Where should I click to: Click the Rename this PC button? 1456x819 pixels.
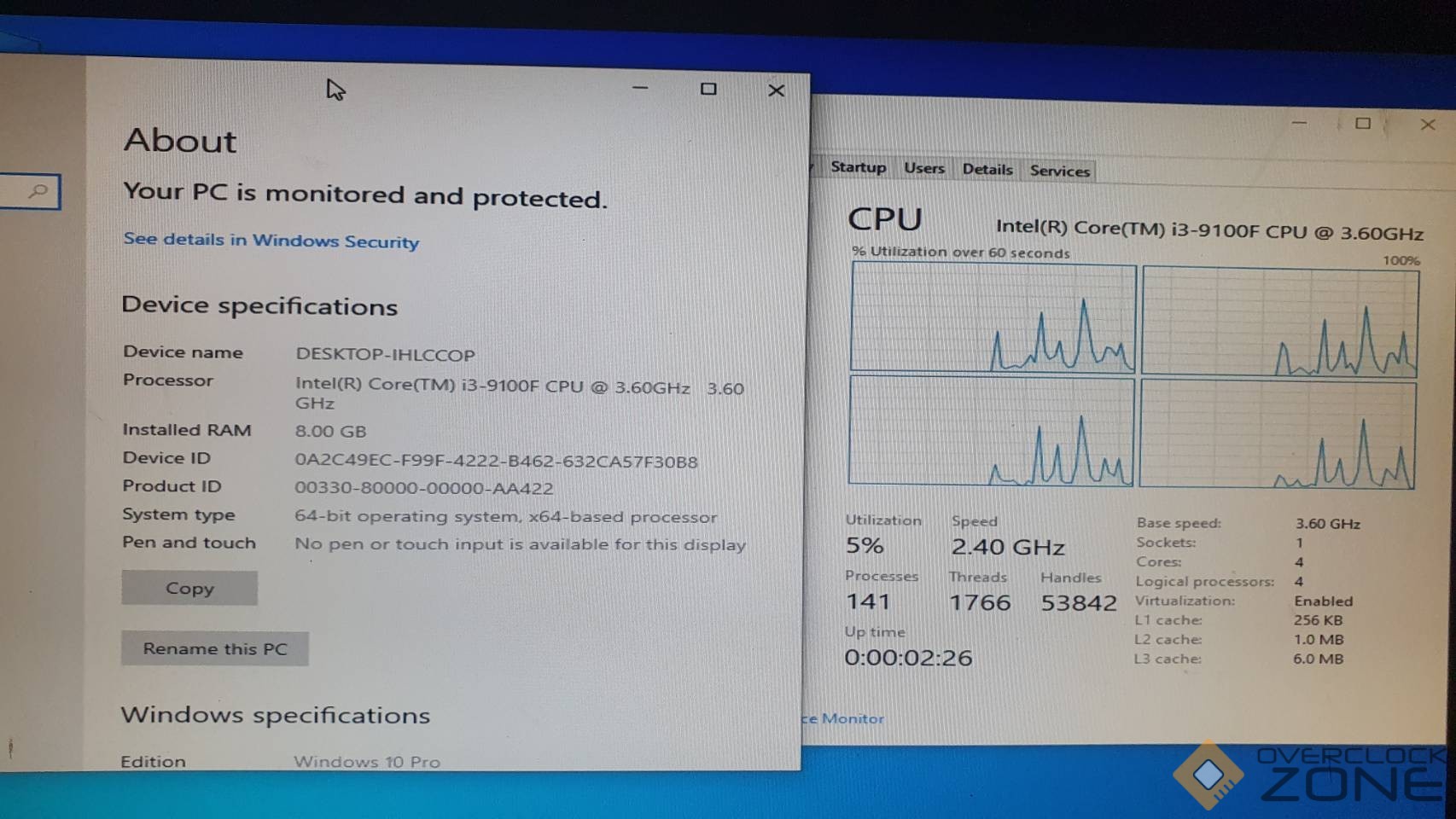[x=215, y=648]
